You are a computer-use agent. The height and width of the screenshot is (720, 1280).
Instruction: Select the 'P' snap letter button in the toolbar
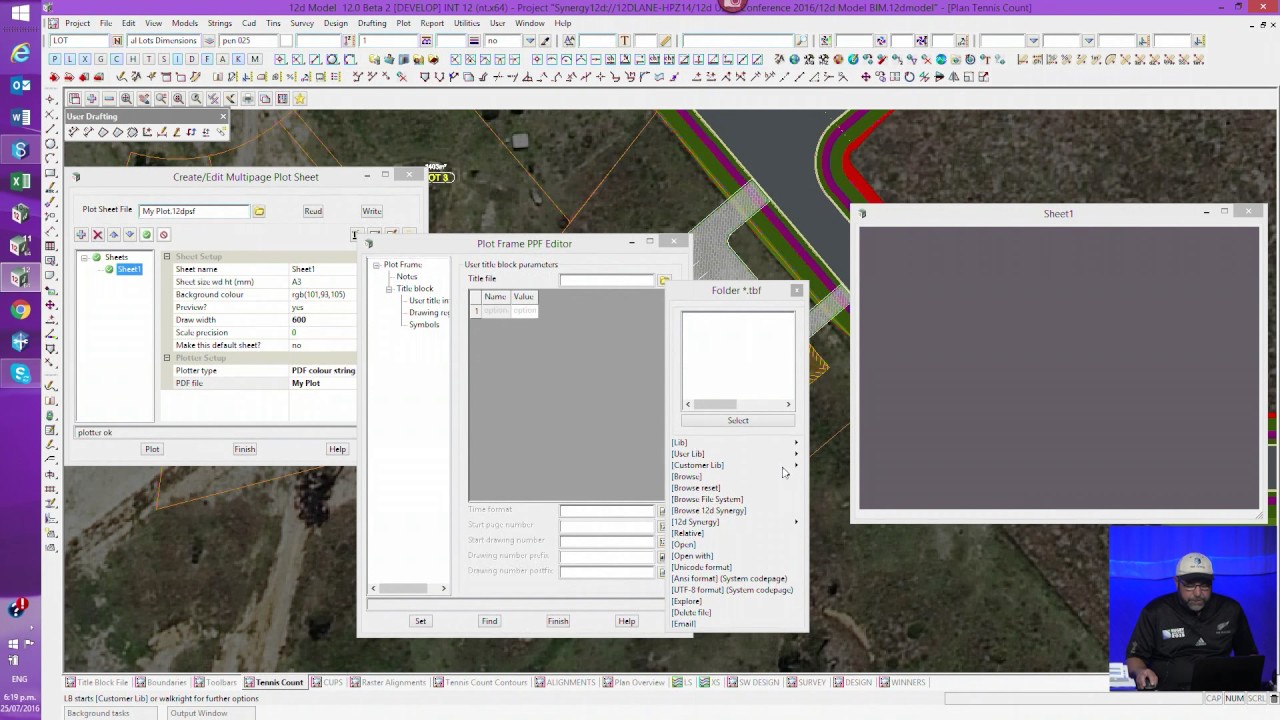[55, 60]
